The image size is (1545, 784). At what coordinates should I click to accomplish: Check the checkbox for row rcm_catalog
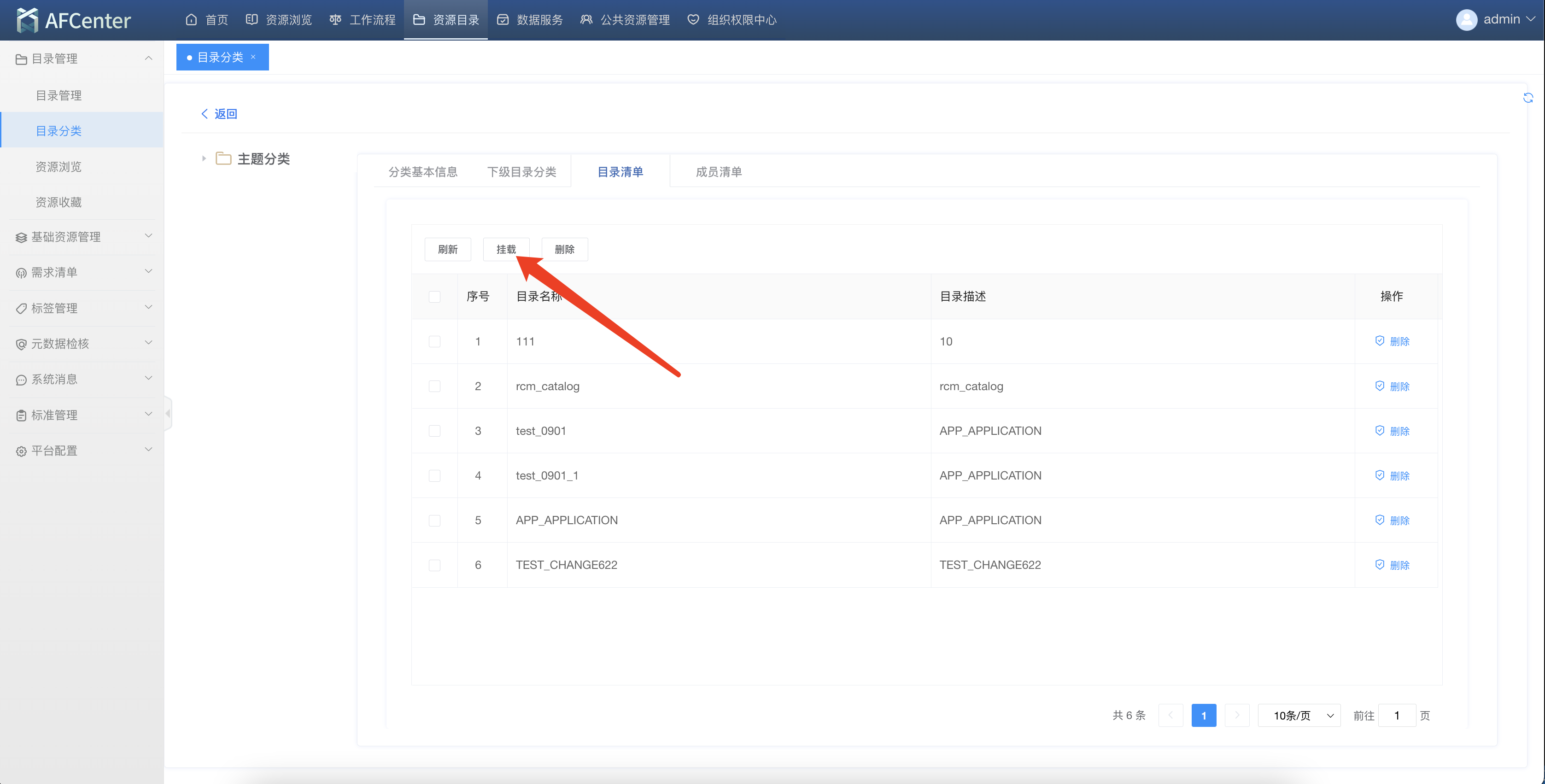coord(435,386)
